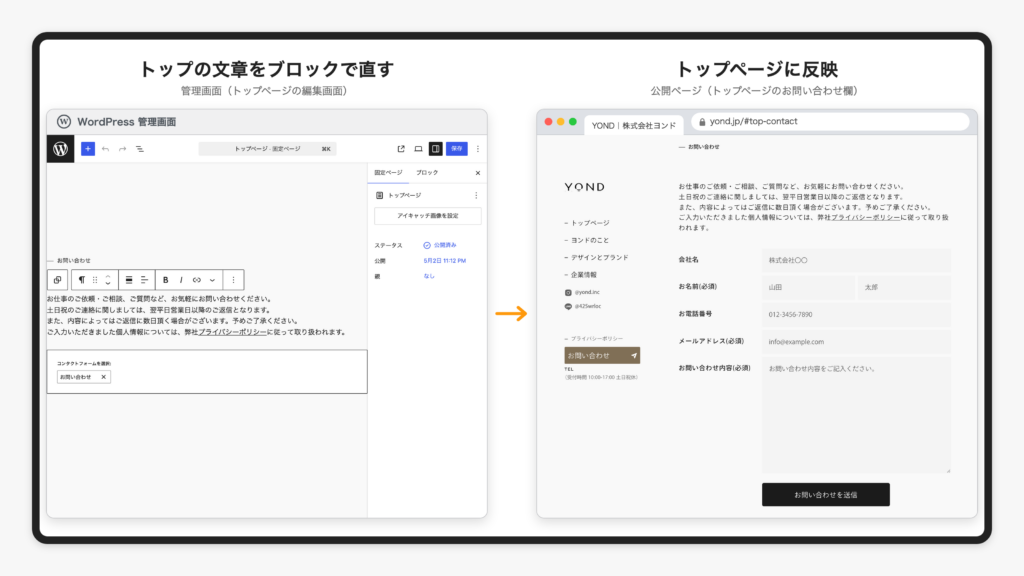Undo the last edit in WordPress editor
Image resolution: width=1024 pixels, height=576 pixels.
coord(105,149)
